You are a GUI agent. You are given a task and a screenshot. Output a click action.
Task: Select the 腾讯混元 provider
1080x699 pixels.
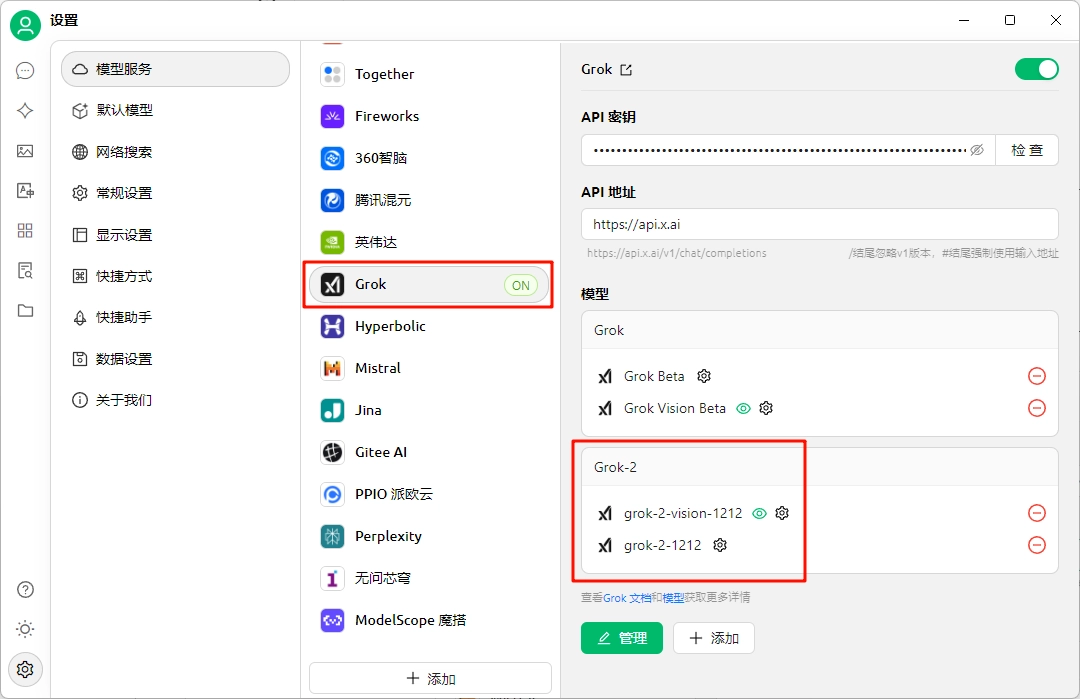point(430,200)
